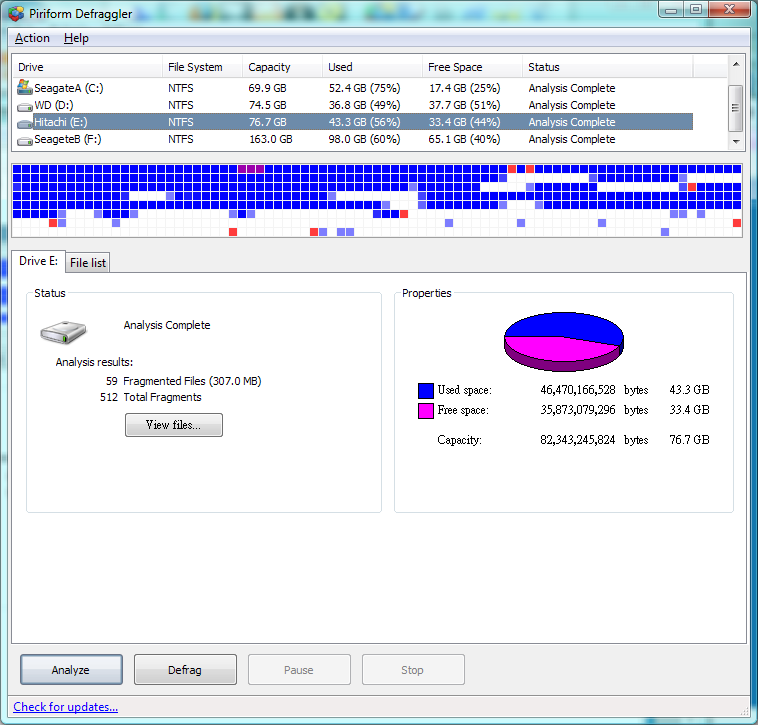Click the blue Used space color swatch
758x725 pixels.
click(425, 391)
